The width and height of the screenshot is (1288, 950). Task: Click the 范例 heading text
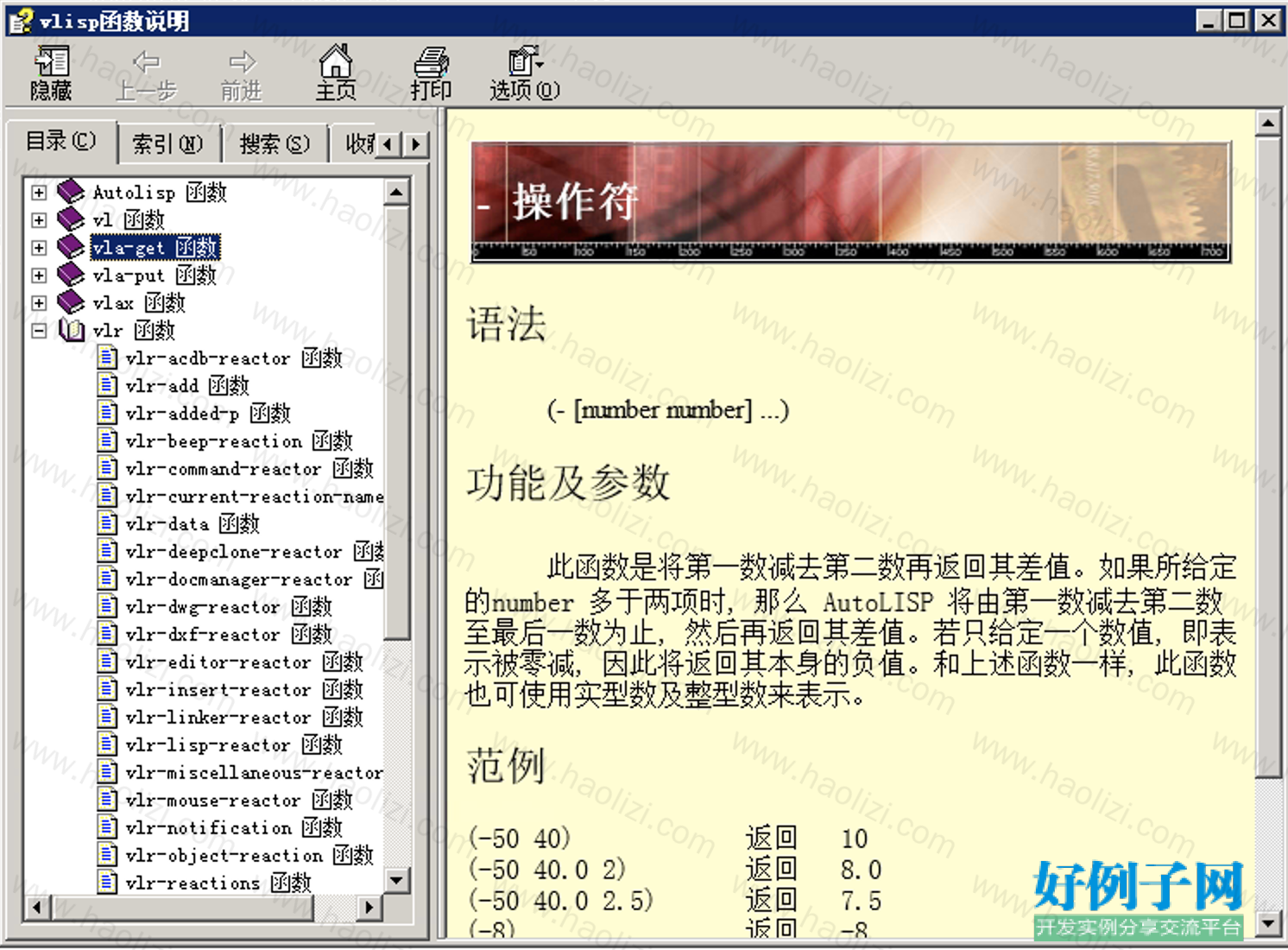pos(506,765)
